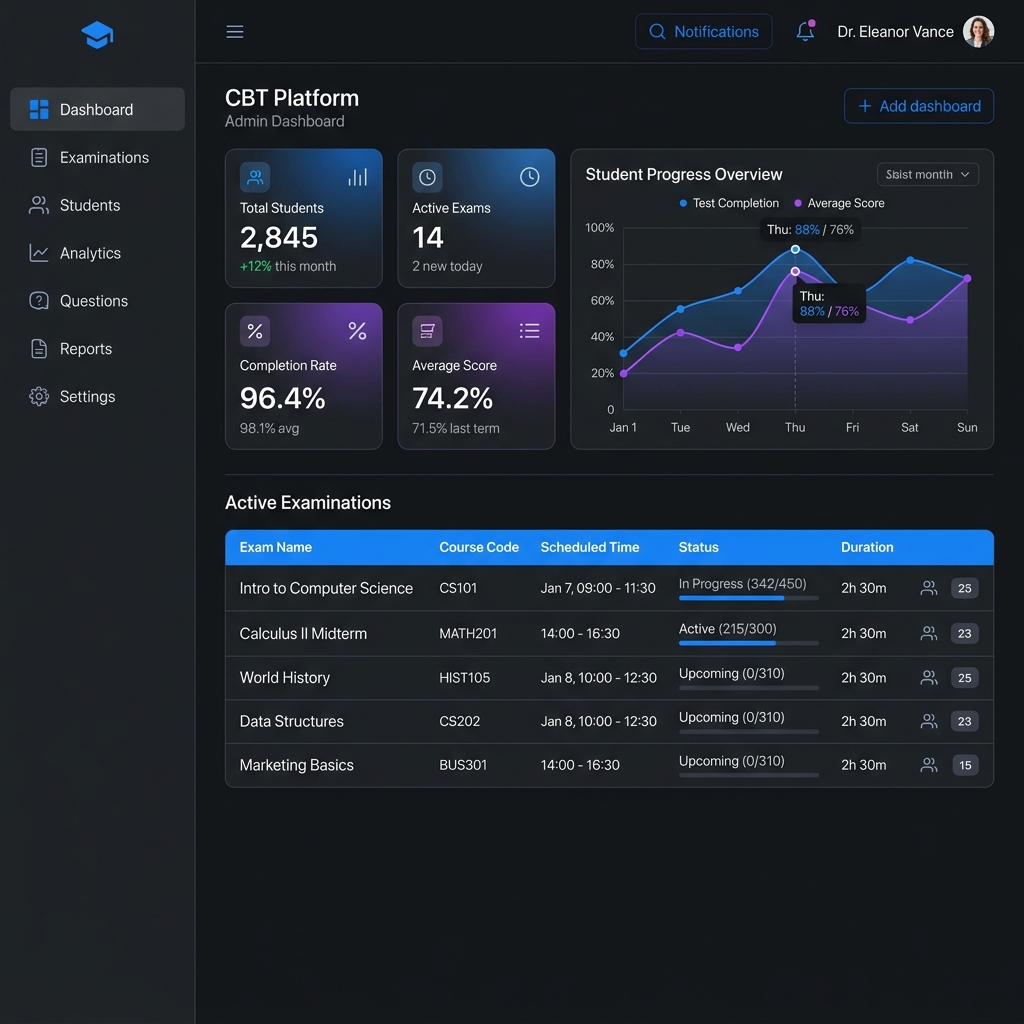Sort by the Scheduled Time column header
Image resolution: width=1024 pixels, height=1024 pixels.
590,547
